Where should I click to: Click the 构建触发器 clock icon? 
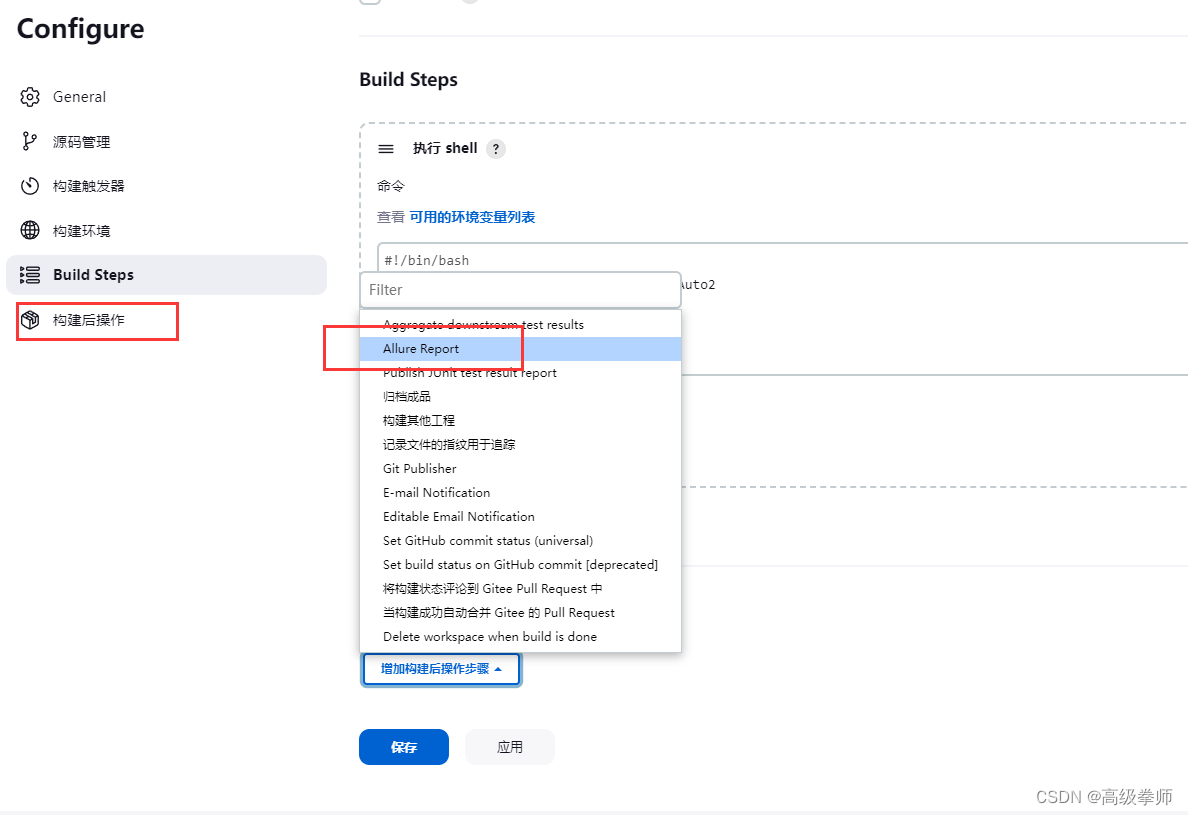pos(30,186)
